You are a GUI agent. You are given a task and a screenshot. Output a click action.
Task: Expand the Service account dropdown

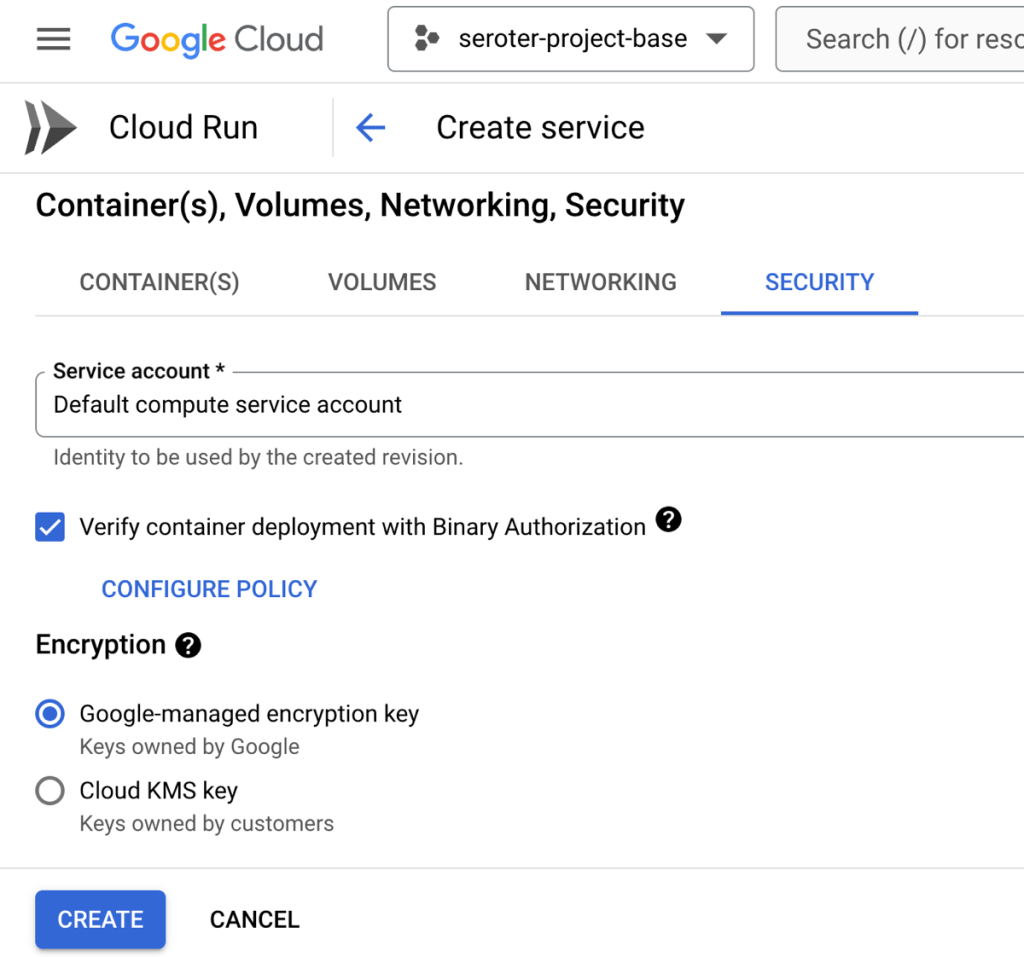[x=530, y=404]
